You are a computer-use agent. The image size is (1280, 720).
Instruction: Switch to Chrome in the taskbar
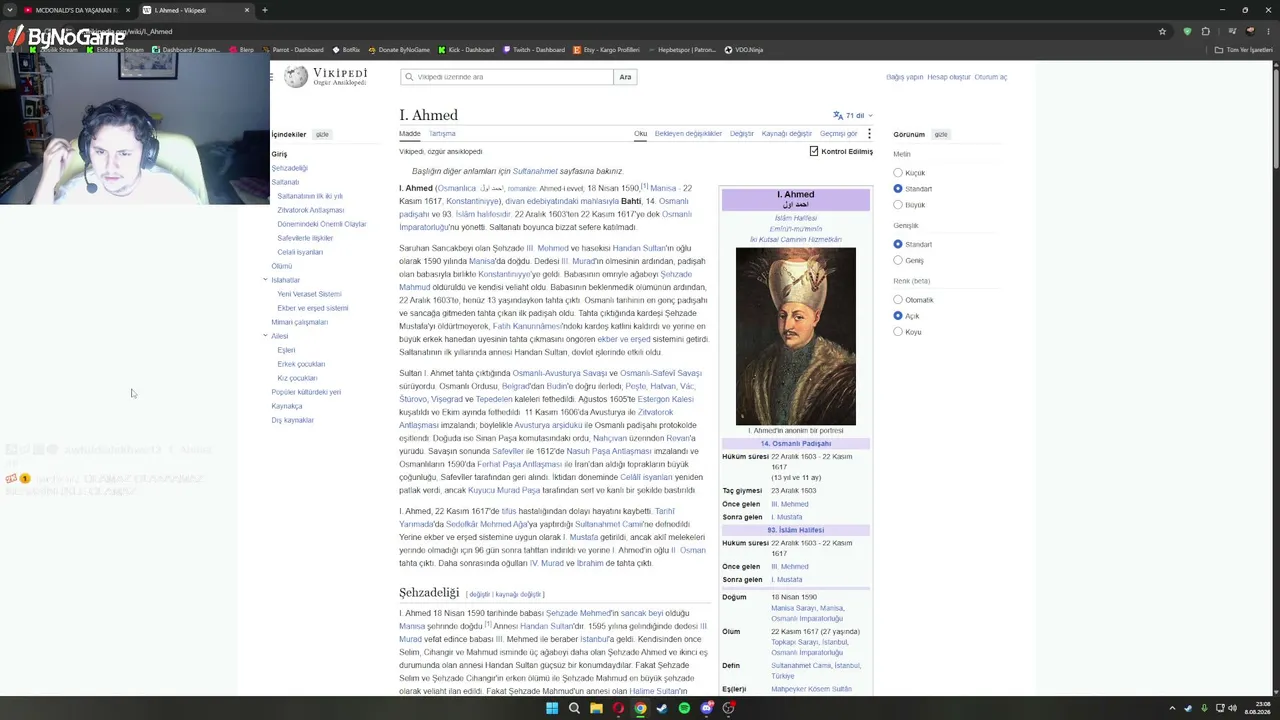(640, 708)
